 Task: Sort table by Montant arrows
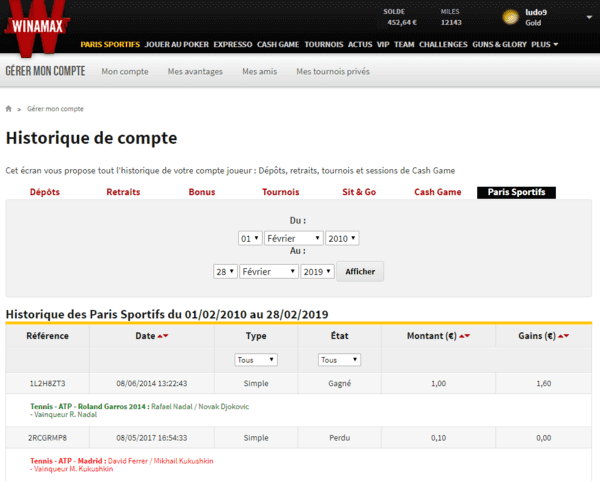tap(465, 336)
